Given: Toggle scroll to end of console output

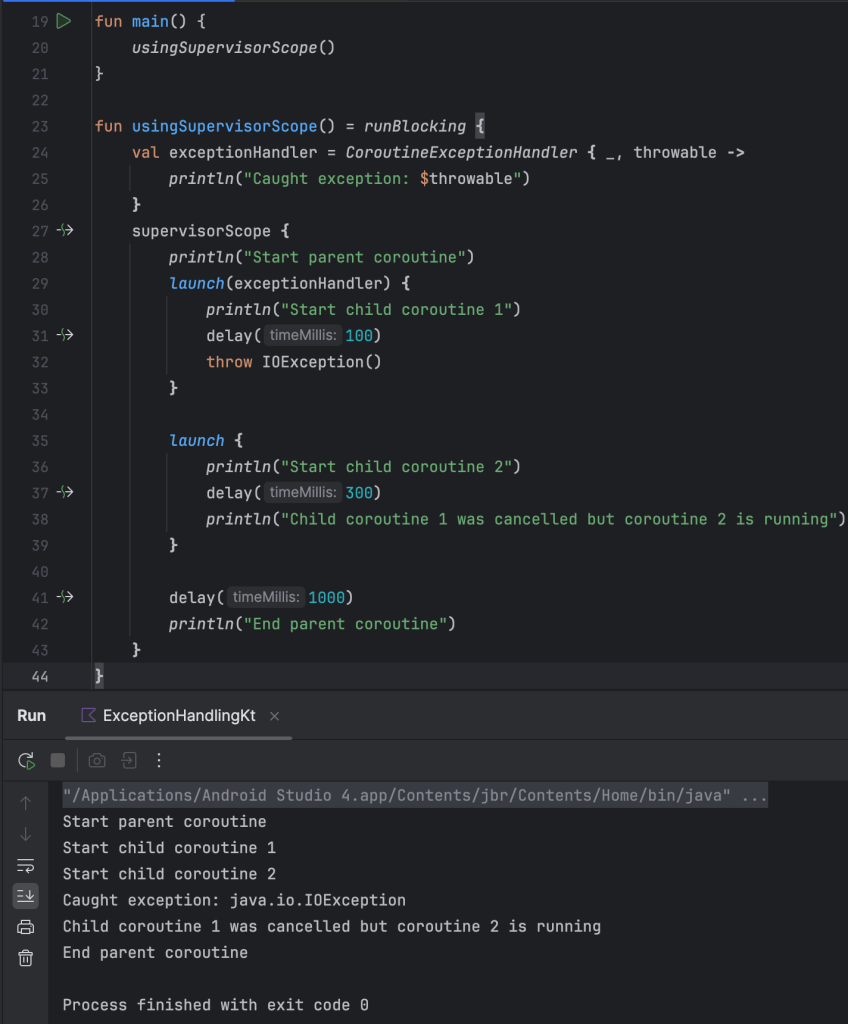Looking at the screenshot, I should tap(26, 896).
